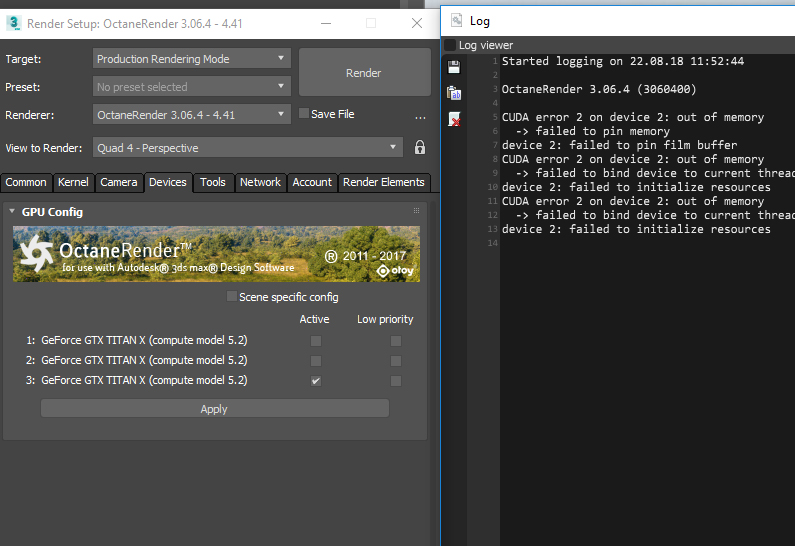The height and width of the screenshot is (546, 795).
Task: Uncheck Active for GPU 3 TITAN X
Action: point(316,381)
